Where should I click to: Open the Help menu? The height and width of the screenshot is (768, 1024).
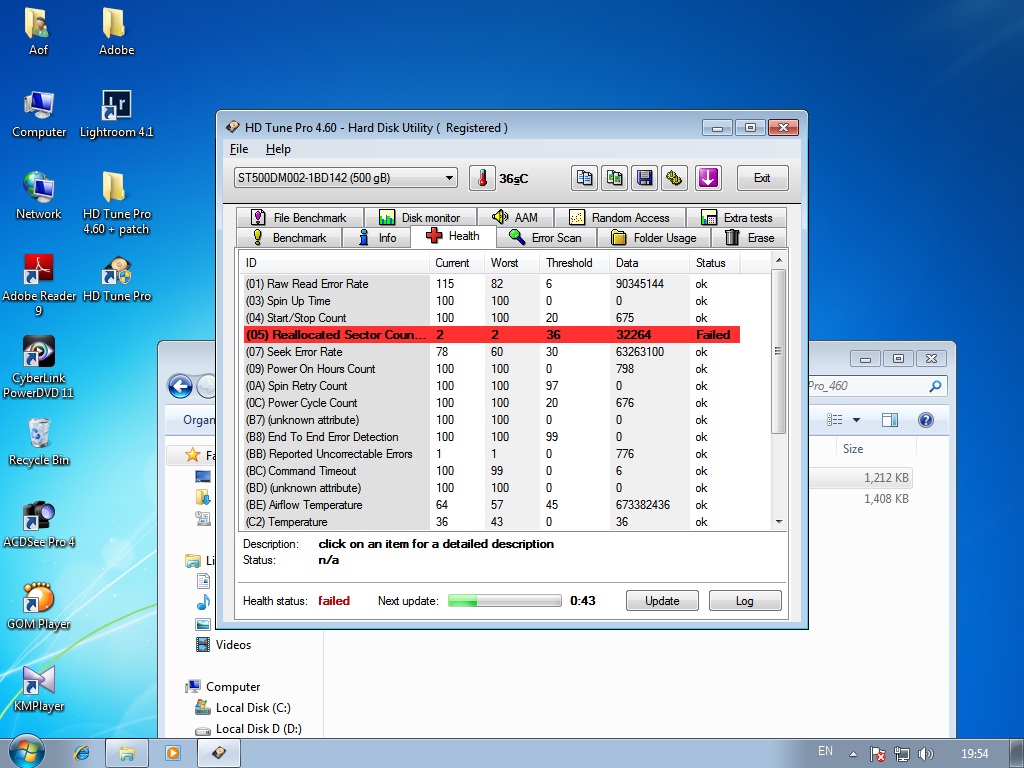tap(278, 149)
